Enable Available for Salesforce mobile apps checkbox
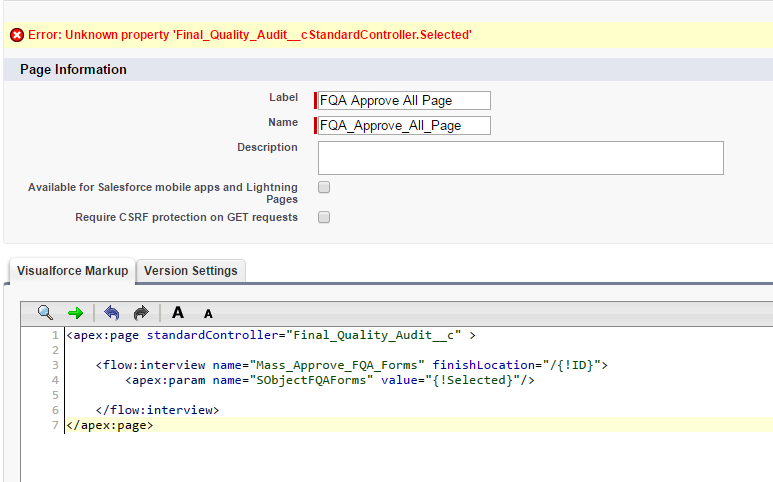The image size is (773, 482). coord(324,187)
